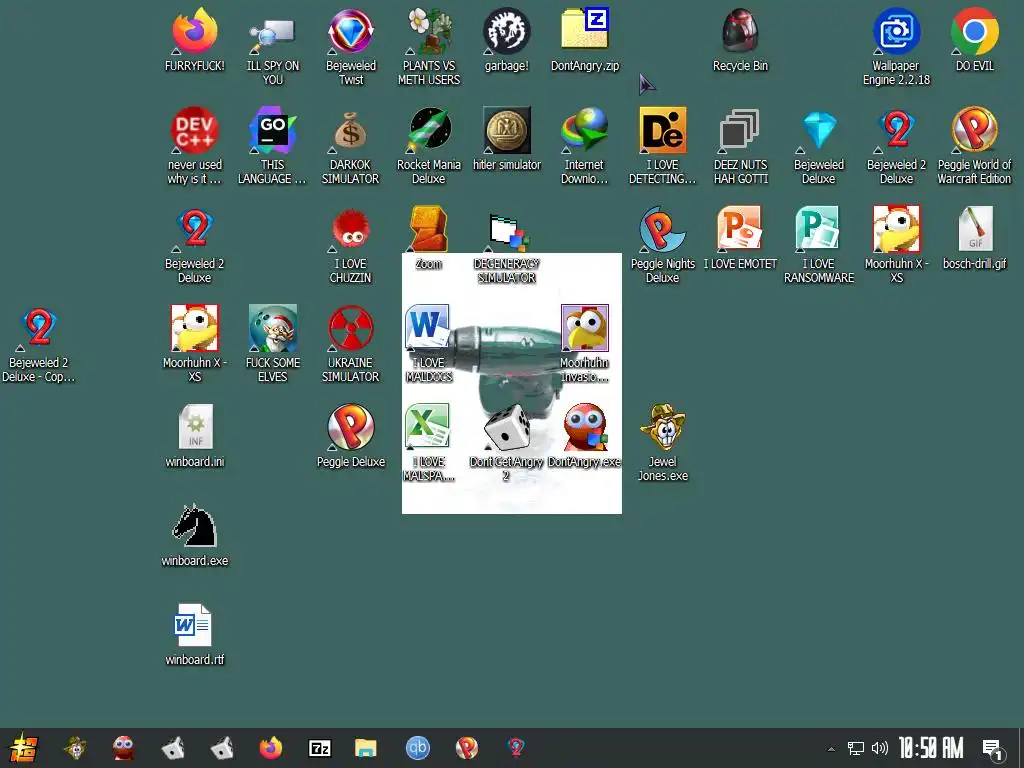Viewport: 1024px width, 768px height.
Task: Launch Firefox from the taskbar
Action: (270, 748)
